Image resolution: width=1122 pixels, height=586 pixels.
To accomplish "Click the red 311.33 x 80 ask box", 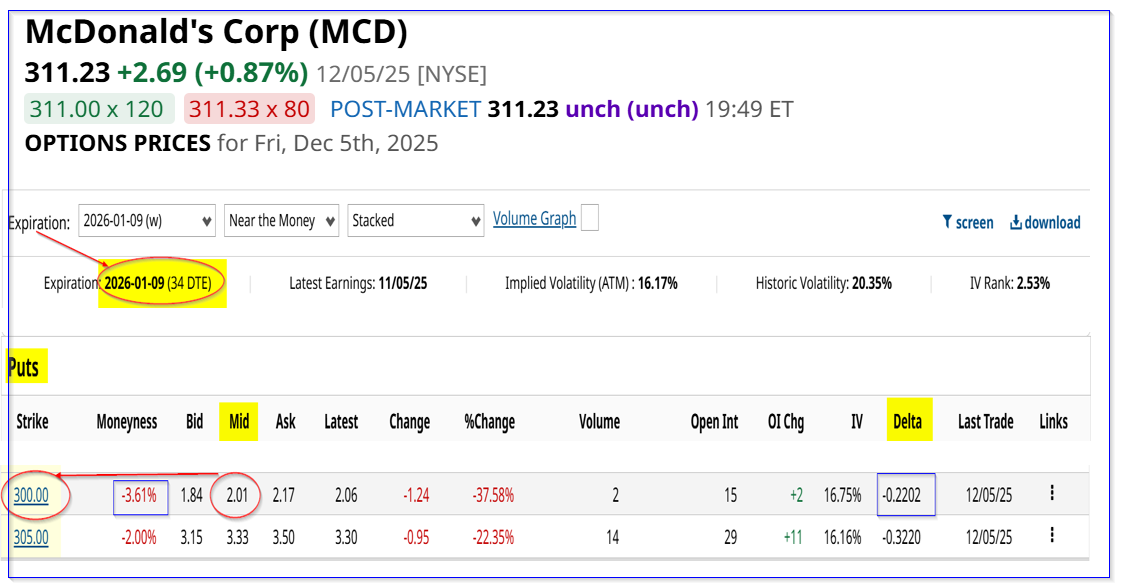I will (249, 109).
